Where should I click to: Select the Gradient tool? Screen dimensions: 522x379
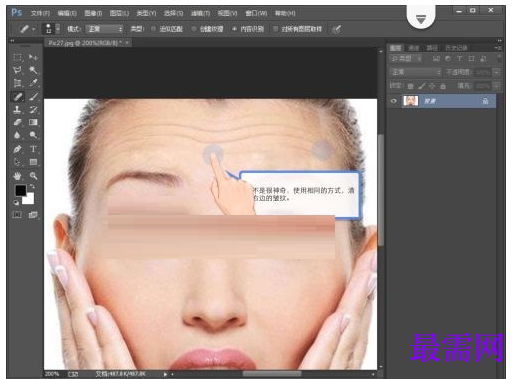pyautogui.click(x=33, y=122)
